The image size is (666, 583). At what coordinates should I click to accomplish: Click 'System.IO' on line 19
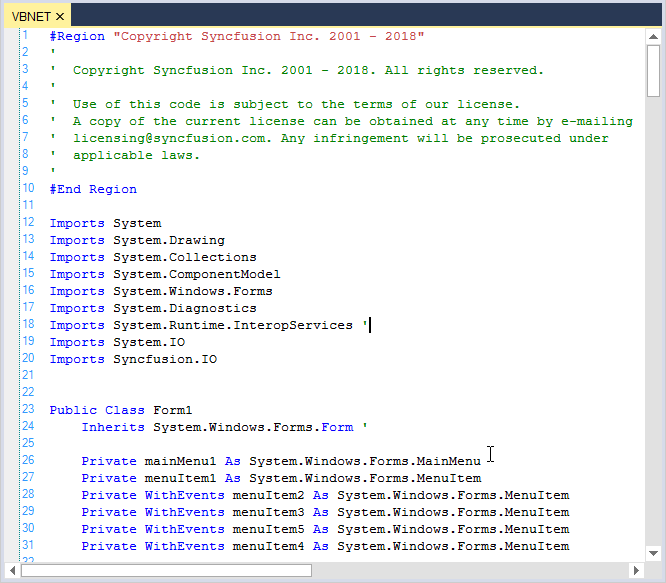pyautogui.click(x=149, y=342)
